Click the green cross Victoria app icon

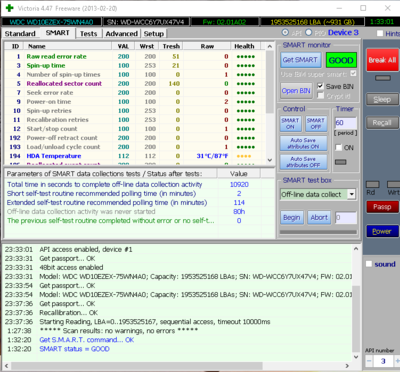10,8
